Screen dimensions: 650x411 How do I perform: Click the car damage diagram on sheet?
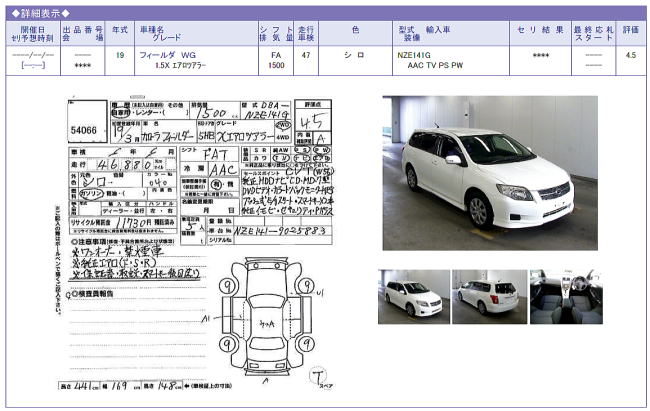pyautogui.click(x=267, y=317)
